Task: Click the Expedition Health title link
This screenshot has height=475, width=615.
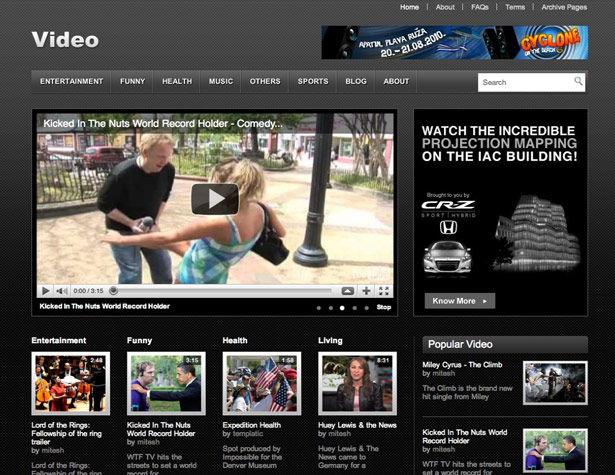Action: (252, 425)
